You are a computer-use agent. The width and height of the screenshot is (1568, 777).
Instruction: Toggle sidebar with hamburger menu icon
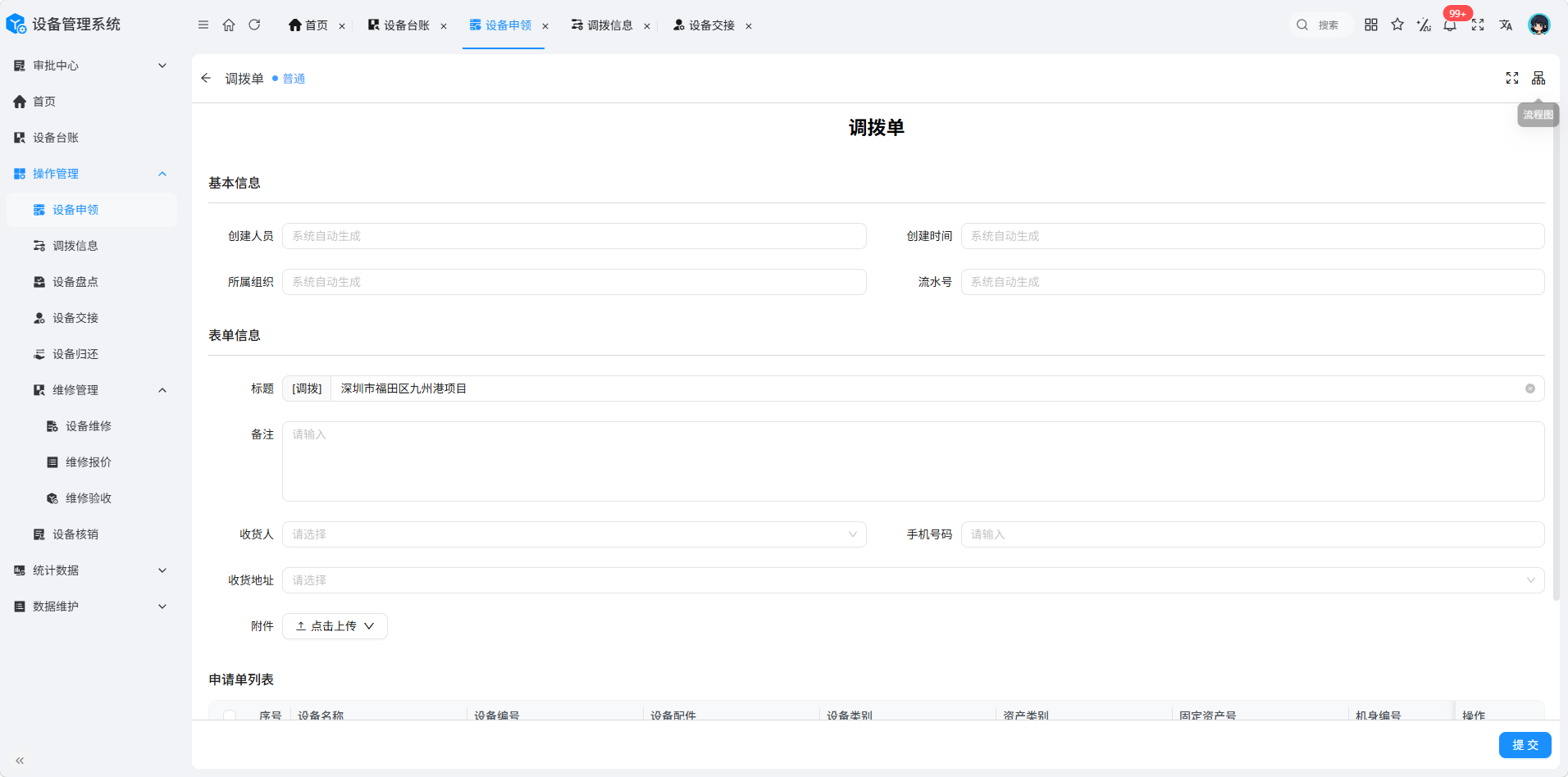[203, 25]
